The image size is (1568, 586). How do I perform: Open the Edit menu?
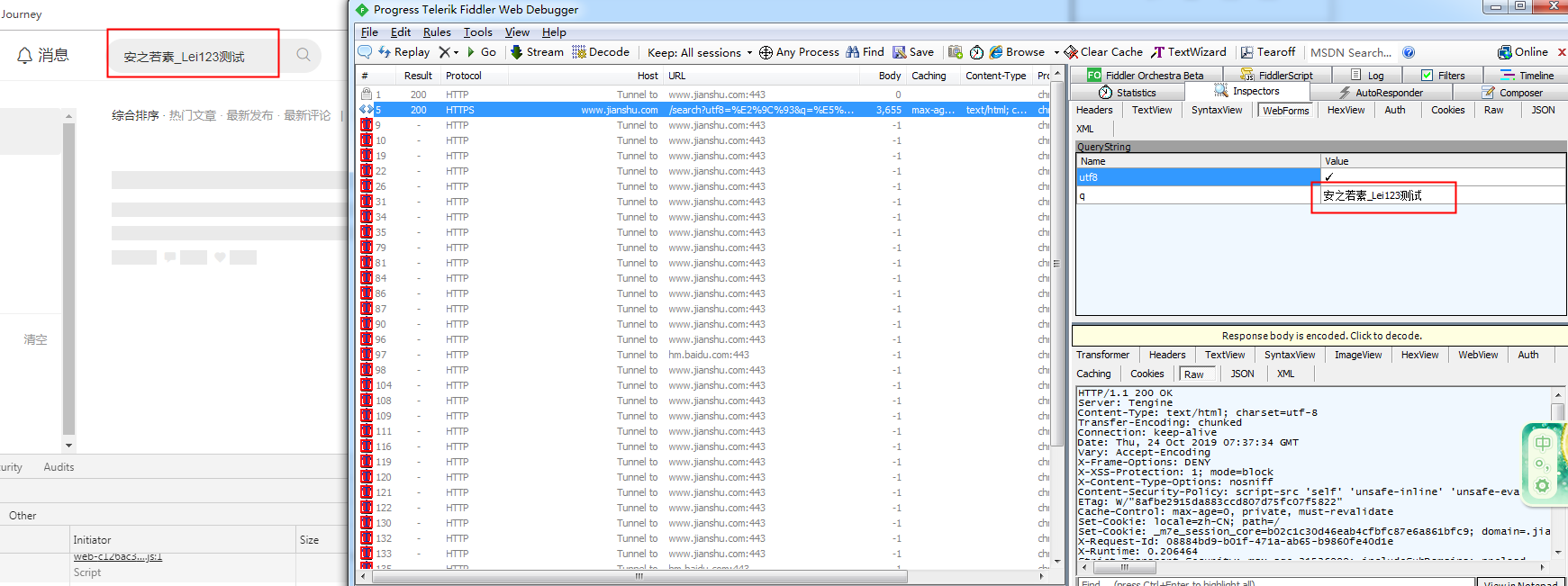coord(401,32)
